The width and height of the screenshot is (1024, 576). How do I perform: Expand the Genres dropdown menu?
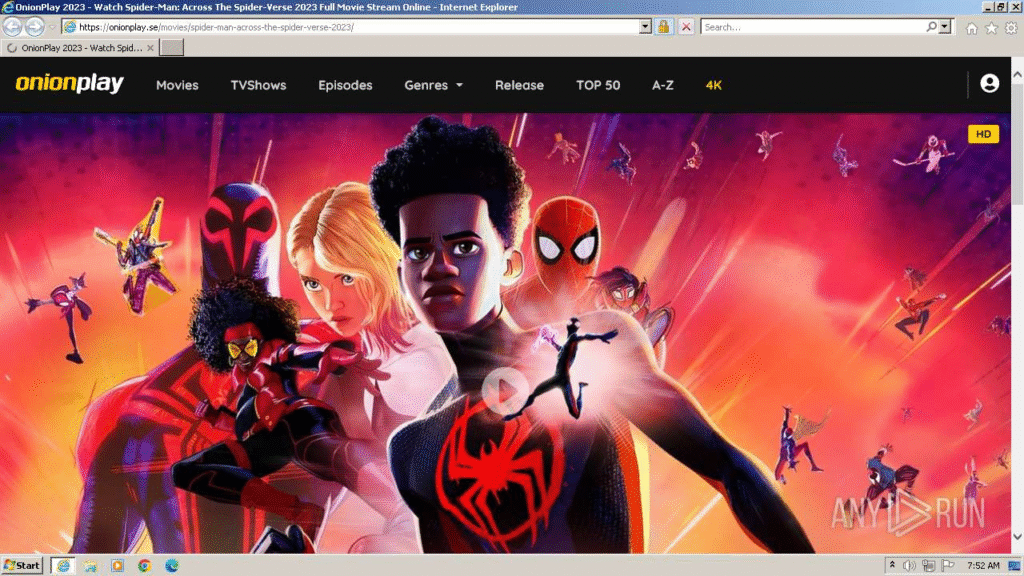434,85
